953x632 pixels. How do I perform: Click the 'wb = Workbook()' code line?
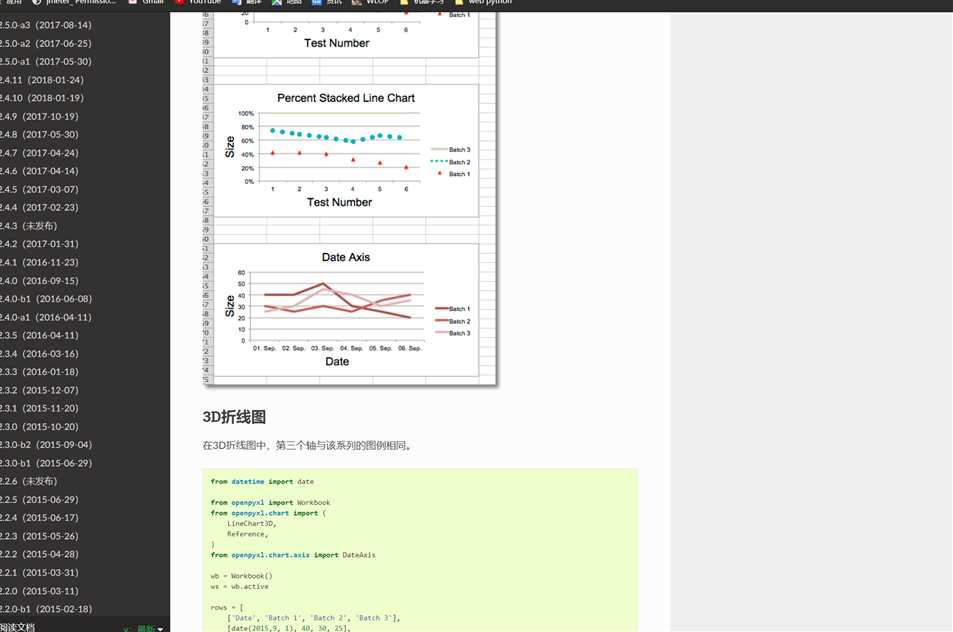coord(242,575)
